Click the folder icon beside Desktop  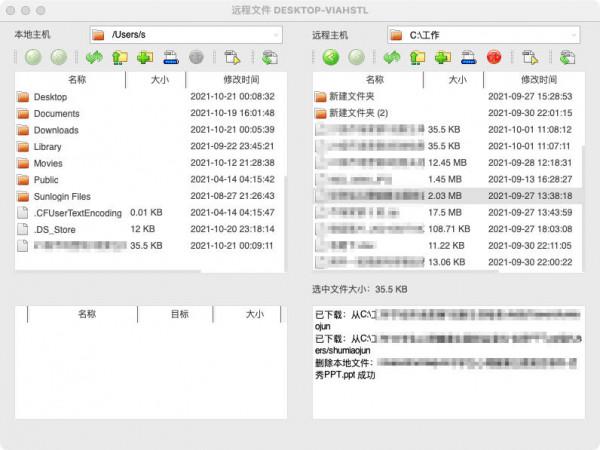tap(23, 97)
